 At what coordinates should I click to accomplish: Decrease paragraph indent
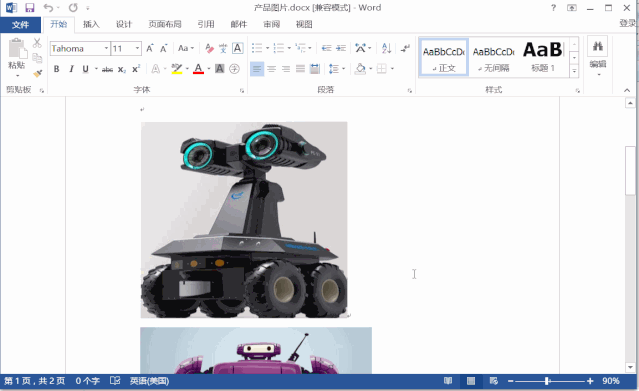[x=326, y=49]
